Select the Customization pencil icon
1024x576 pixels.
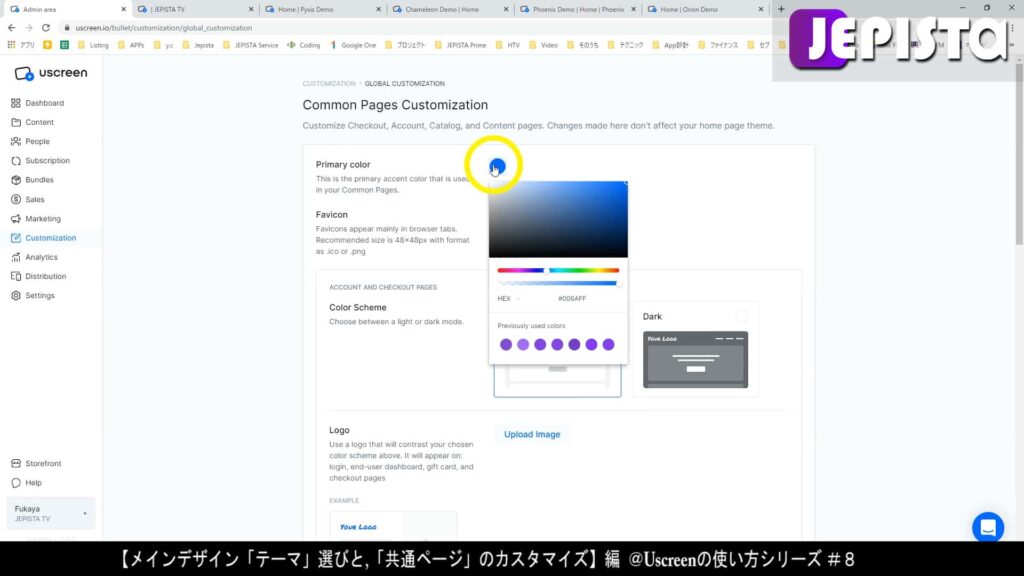tap(16, 238)
